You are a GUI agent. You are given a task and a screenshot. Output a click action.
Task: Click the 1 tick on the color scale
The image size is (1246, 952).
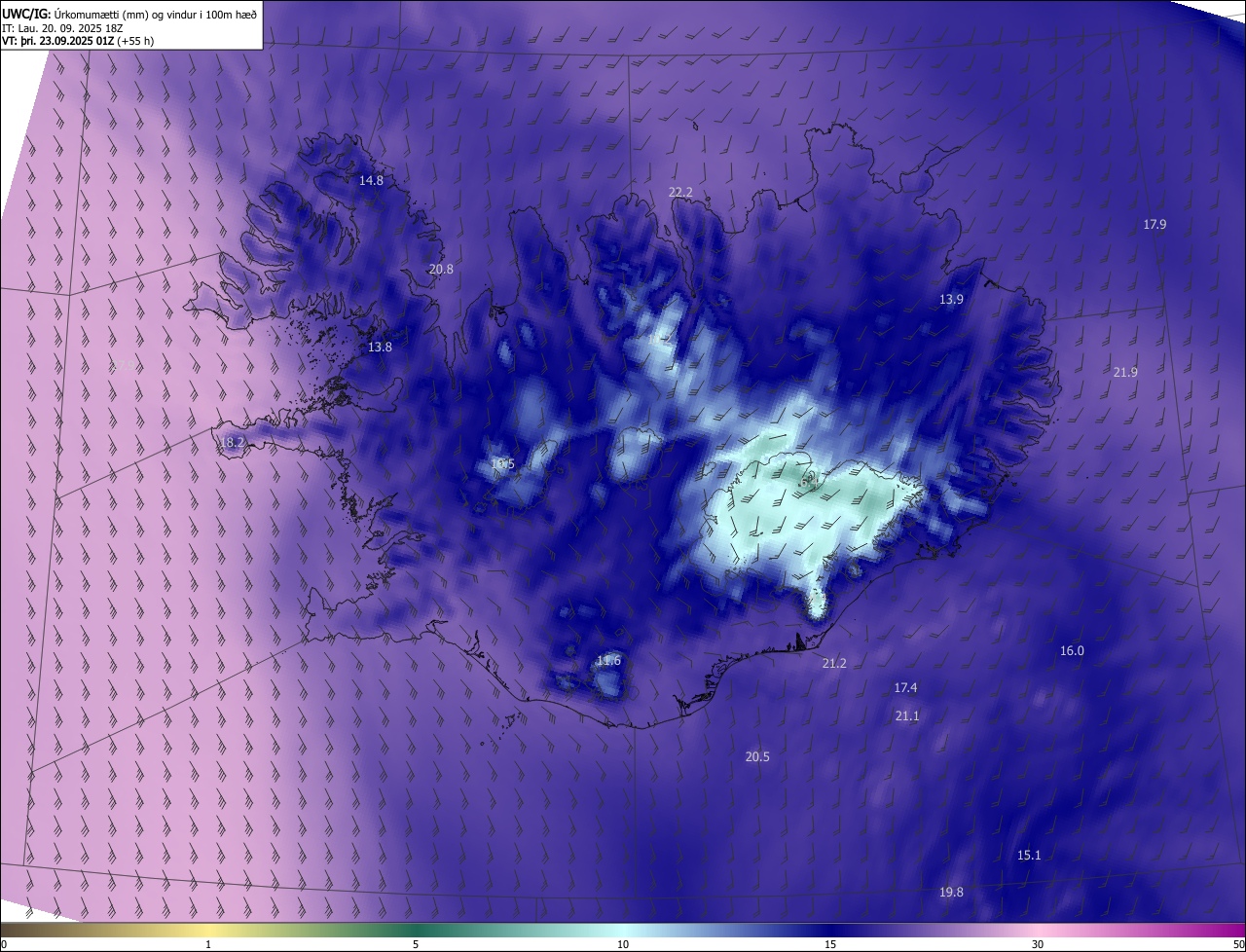coord(208,944)
